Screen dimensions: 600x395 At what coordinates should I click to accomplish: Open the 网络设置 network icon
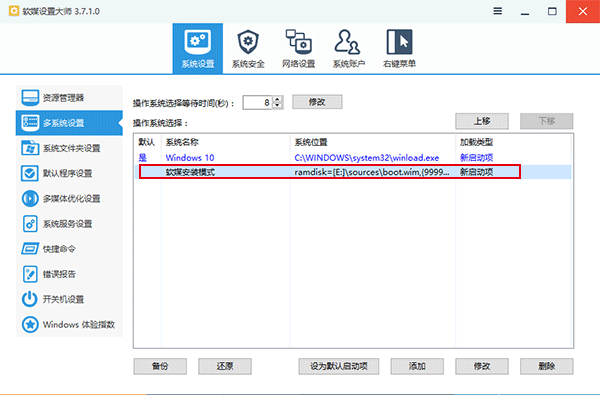tap(298, 42)
